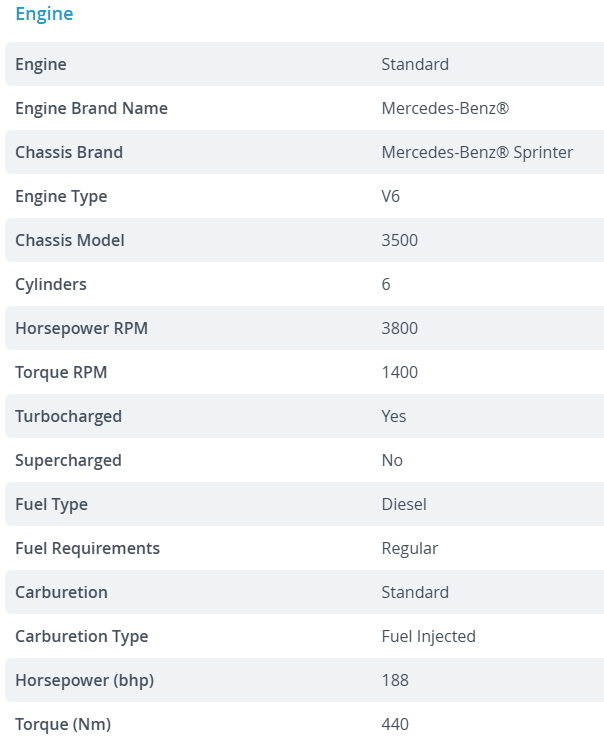Viewport: 604px width, 745px height.
Task: Click the Mercedes-Benz® Sprinter chassis value
Action: pyautogui.click(x=477, y=152)
